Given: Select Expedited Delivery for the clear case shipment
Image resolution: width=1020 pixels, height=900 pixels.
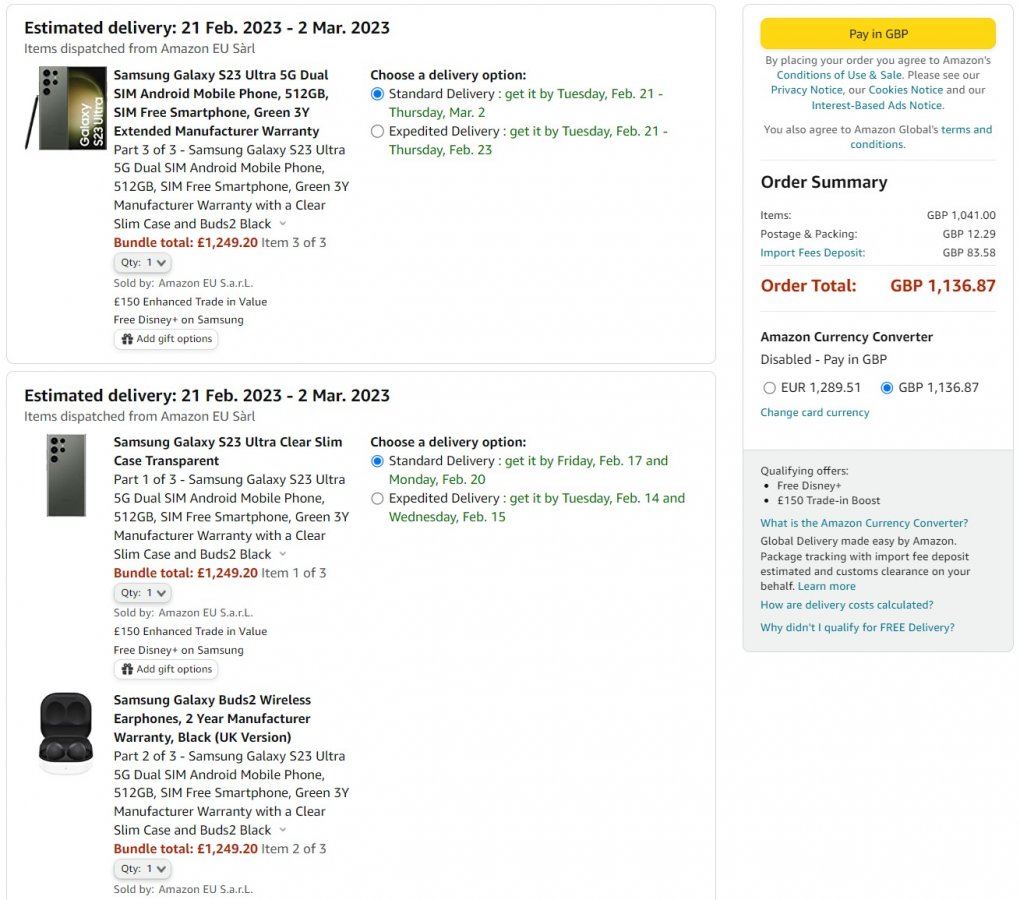Looking at the screenshot, I should coord(377,498).
